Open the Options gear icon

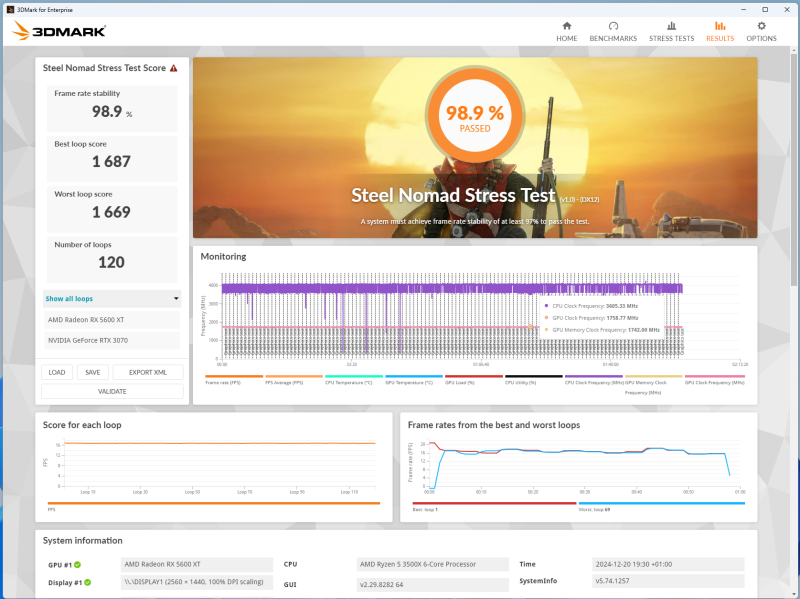[761, 26]
